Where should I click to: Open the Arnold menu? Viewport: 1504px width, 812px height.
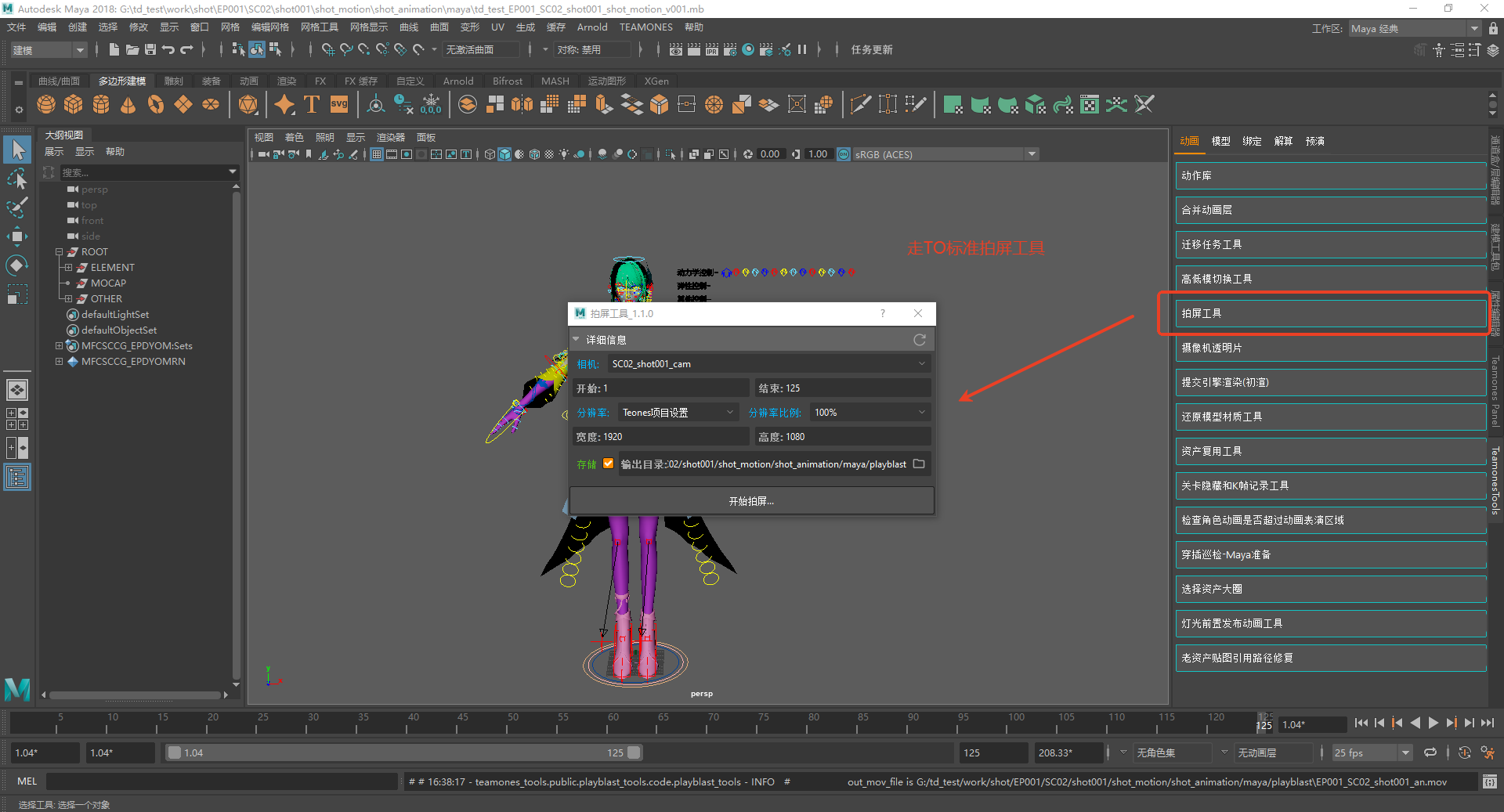tap(592, 27)
